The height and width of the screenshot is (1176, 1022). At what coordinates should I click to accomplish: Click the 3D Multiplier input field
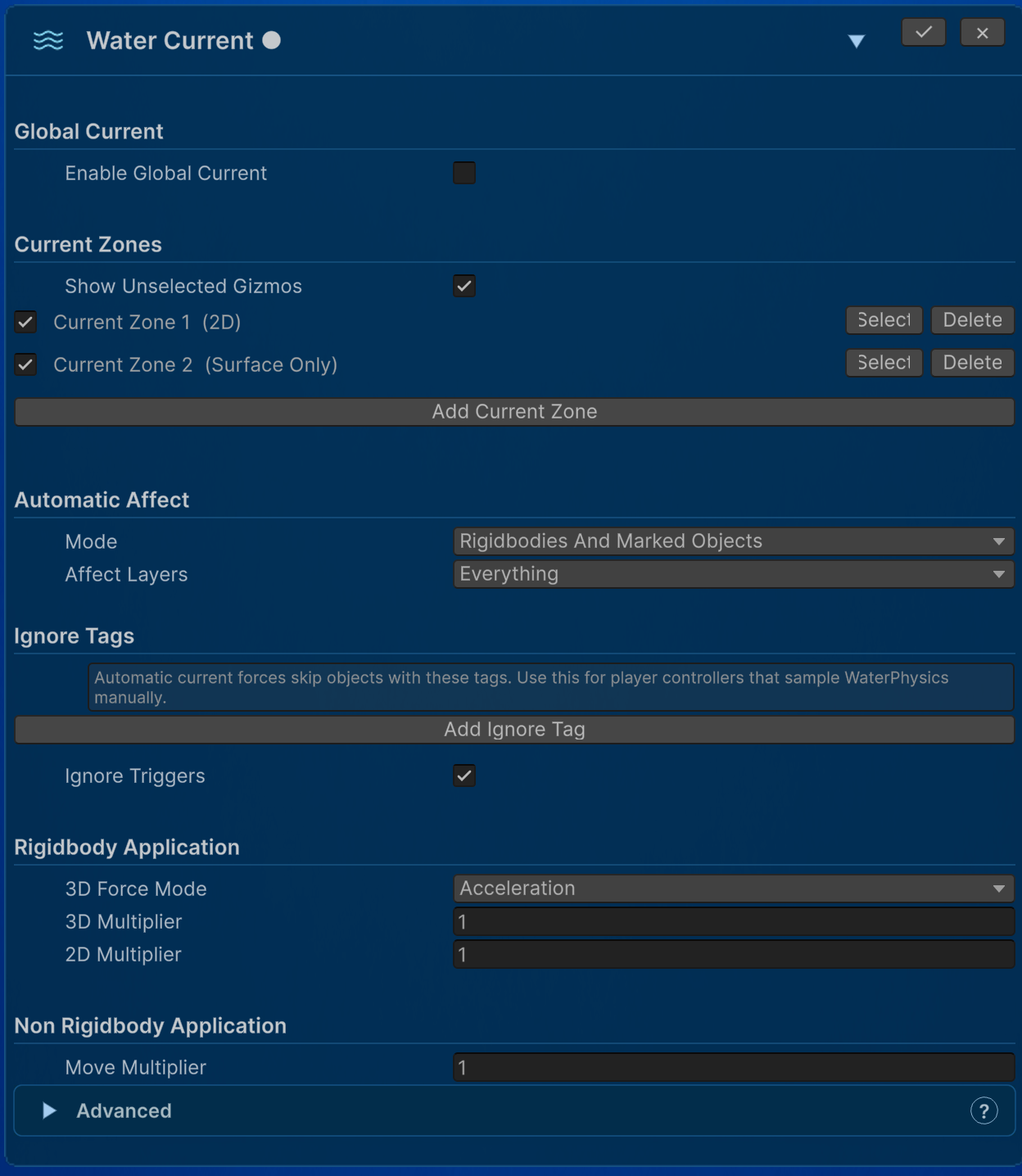pyautogui.click(x=734, y=922)
